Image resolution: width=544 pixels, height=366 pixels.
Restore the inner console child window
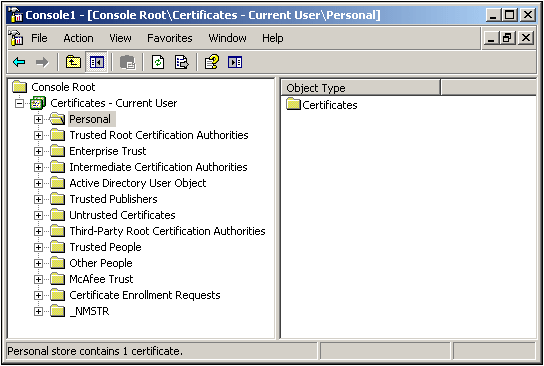click(508, 37)
